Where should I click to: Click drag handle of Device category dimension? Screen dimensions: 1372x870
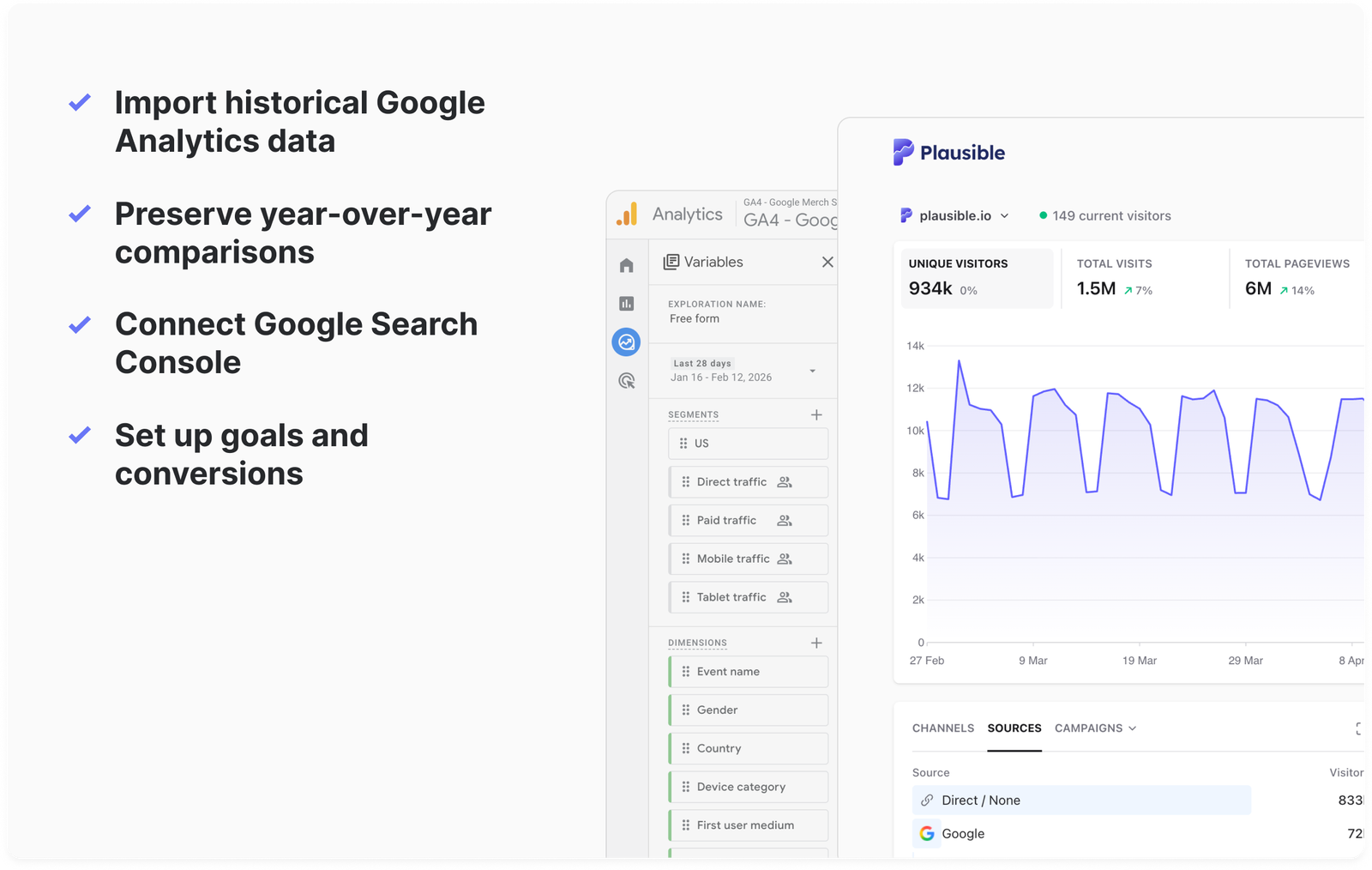click(x=685, y=787)
